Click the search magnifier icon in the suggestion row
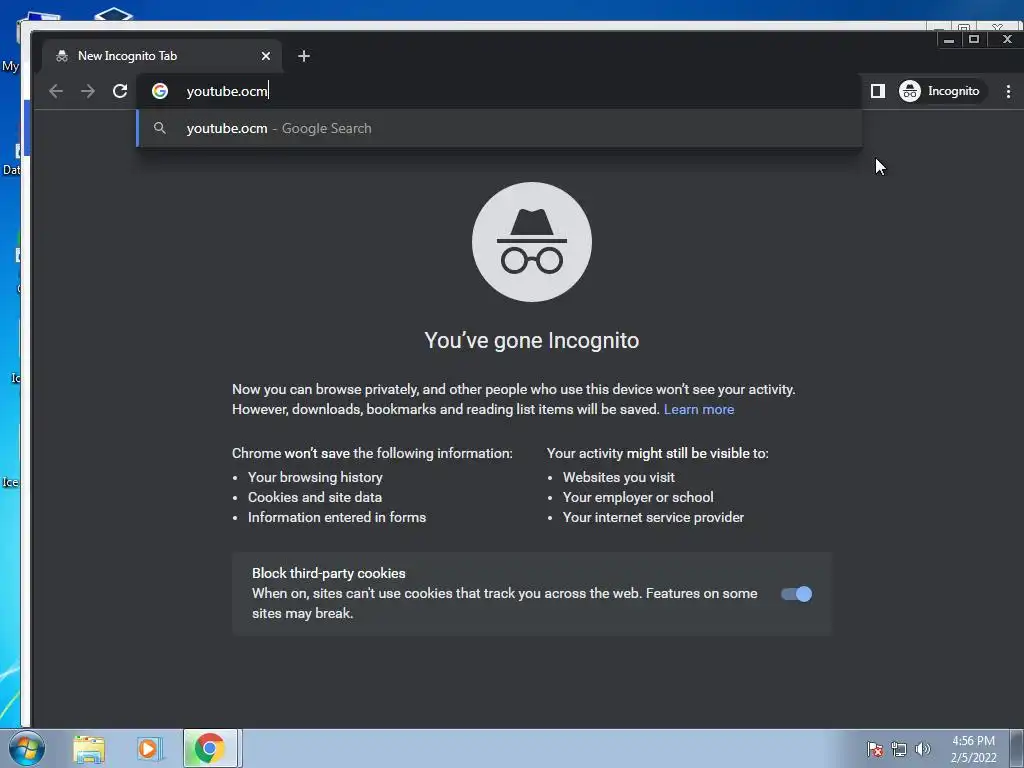 click(159, 128)
